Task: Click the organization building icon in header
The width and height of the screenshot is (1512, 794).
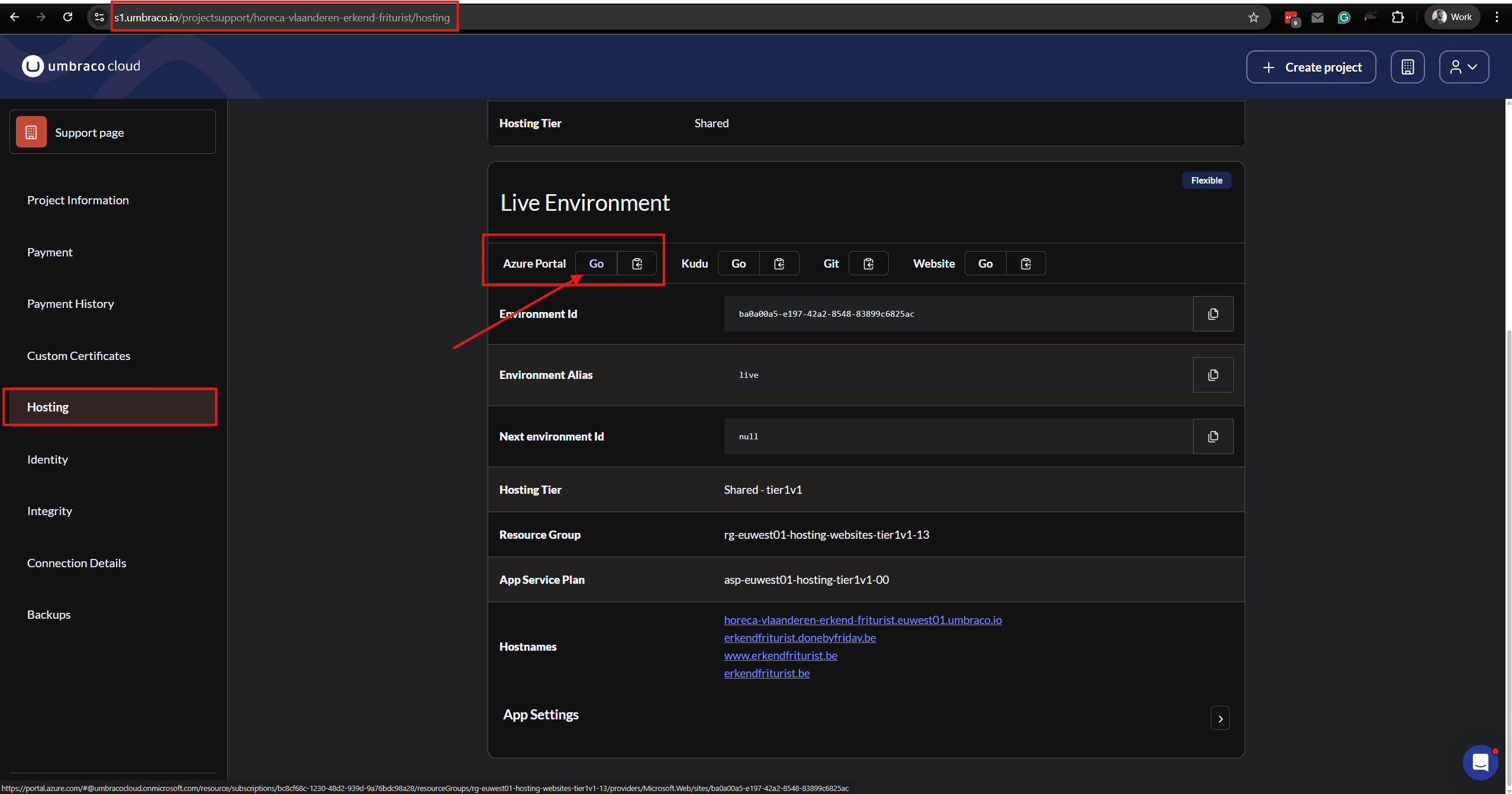Action: tap(1407, 67)
